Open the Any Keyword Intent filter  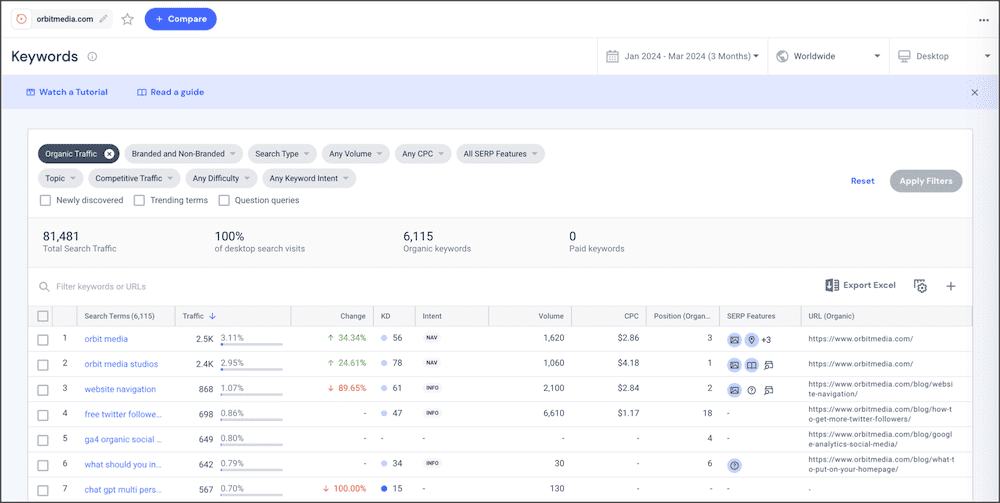coord(309,179)
